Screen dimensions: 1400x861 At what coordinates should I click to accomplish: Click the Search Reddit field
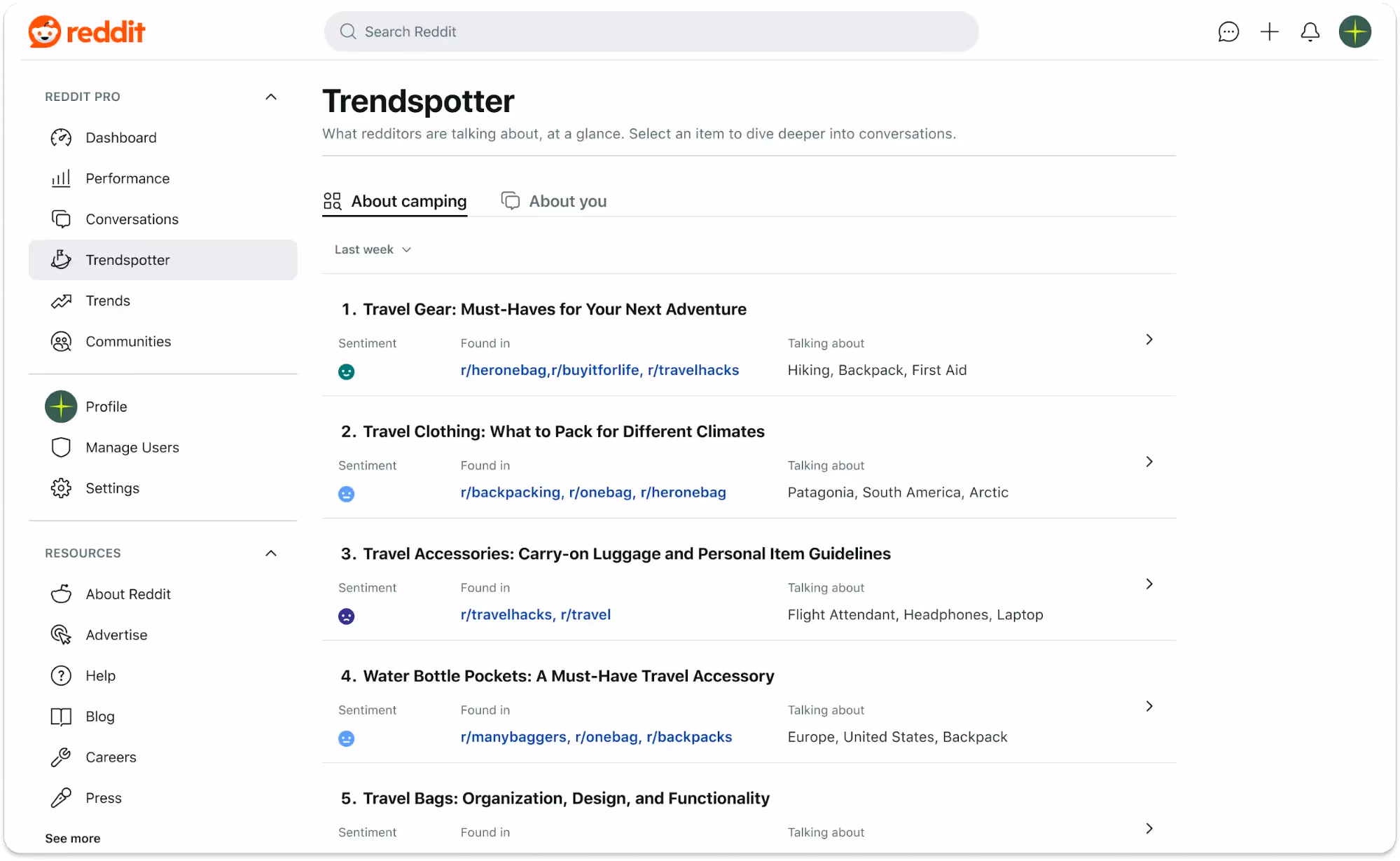click(x=650, y=32)
